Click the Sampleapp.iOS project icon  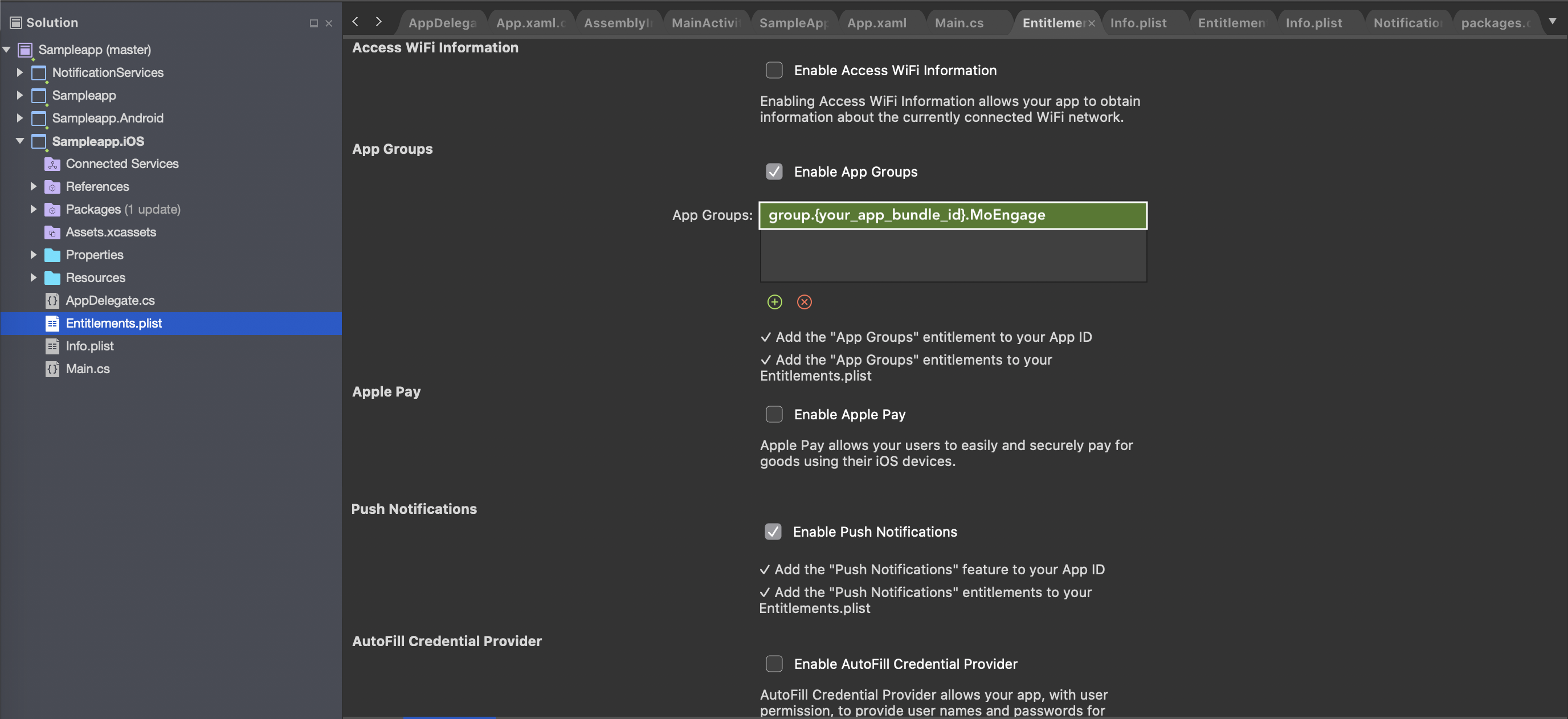[39, 141]
